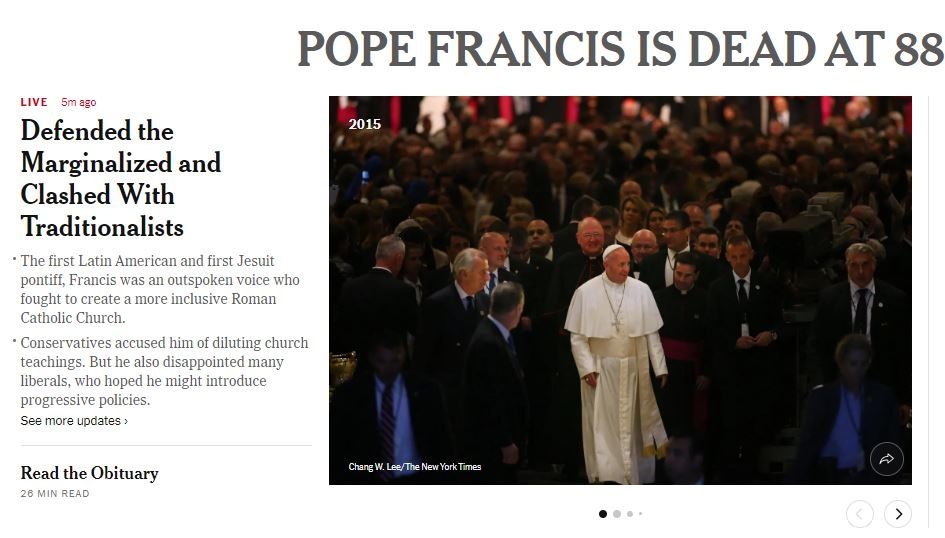The width and height of the screenshot is (945, 538).
Task: Click the share arrow icon on the photo
Action: tap(887, 459)
